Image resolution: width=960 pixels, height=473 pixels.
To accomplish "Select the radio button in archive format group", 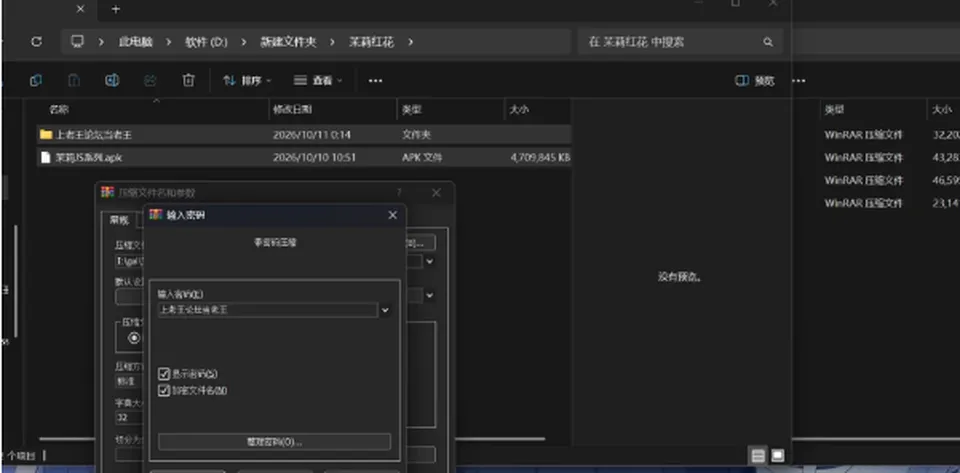I will 134,338.
